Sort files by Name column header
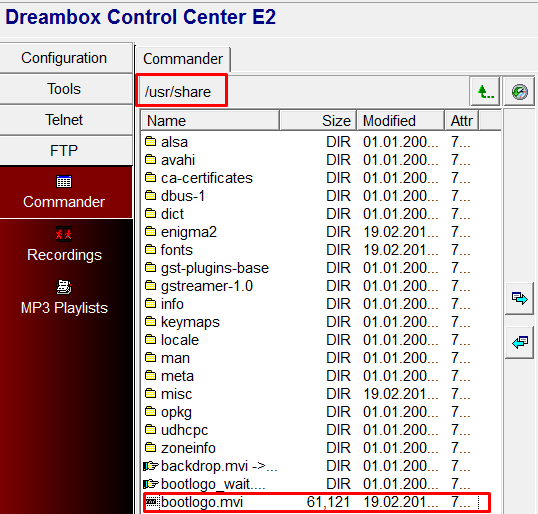The height and width of the screenshot is (514, 538). tap(210, 121)
